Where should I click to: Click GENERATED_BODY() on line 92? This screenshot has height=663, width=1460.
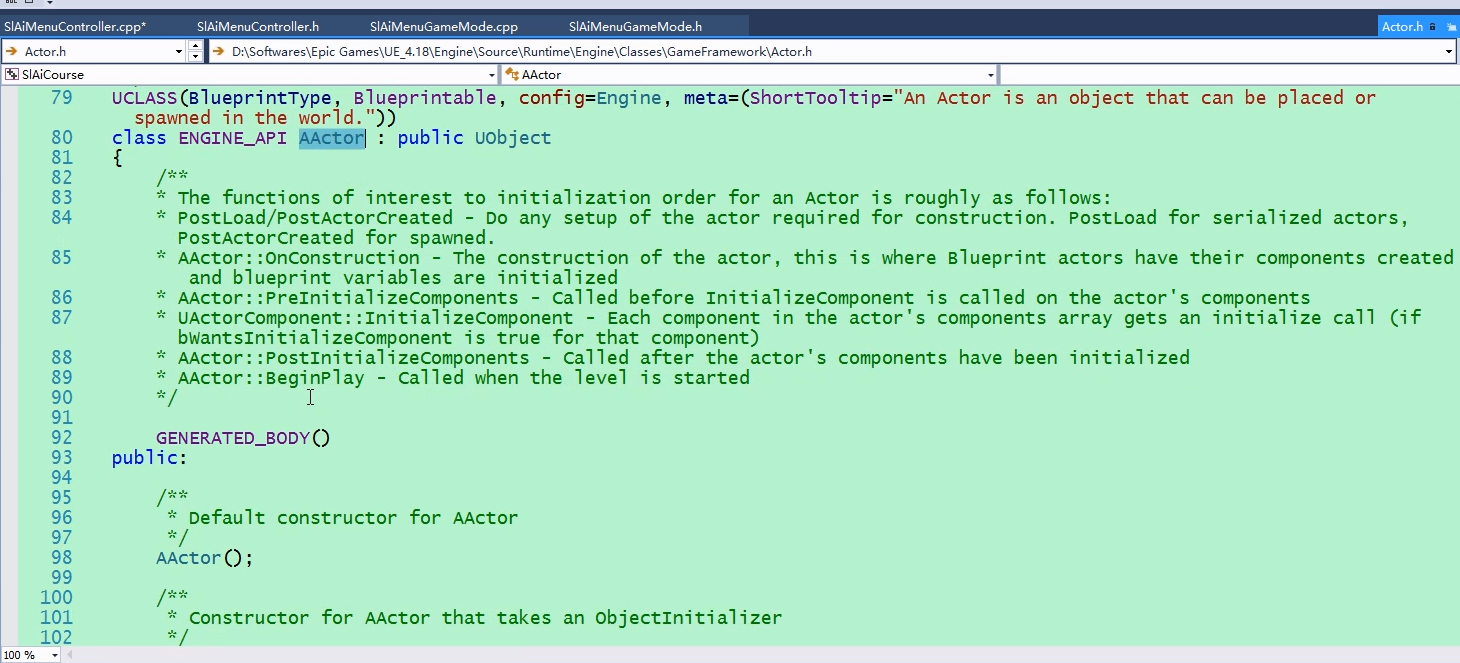click(x=243, y=438)
